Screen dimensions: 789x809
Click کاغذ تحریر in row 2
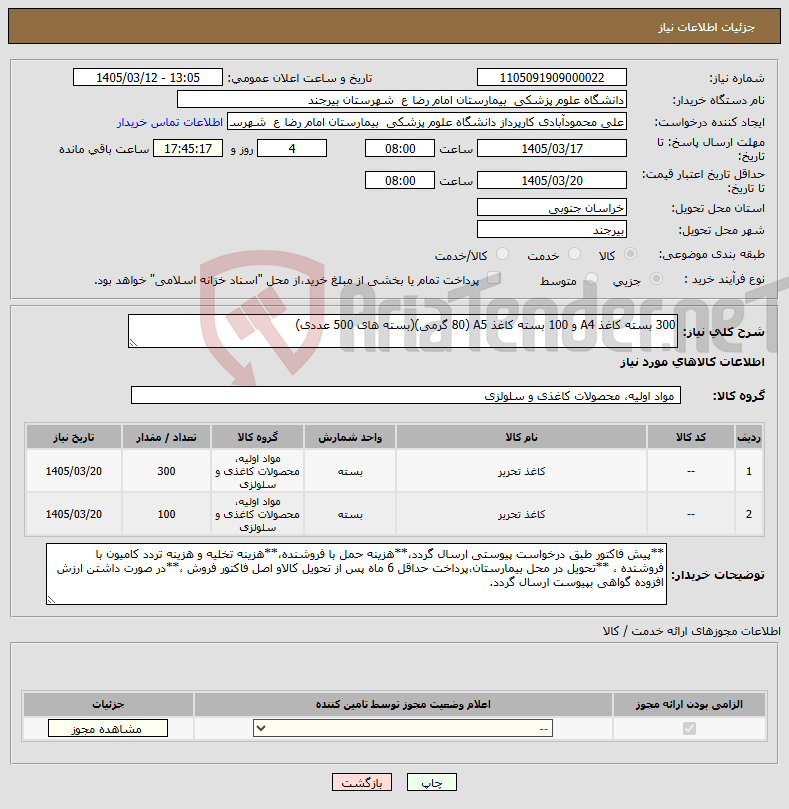pos(521,514)
